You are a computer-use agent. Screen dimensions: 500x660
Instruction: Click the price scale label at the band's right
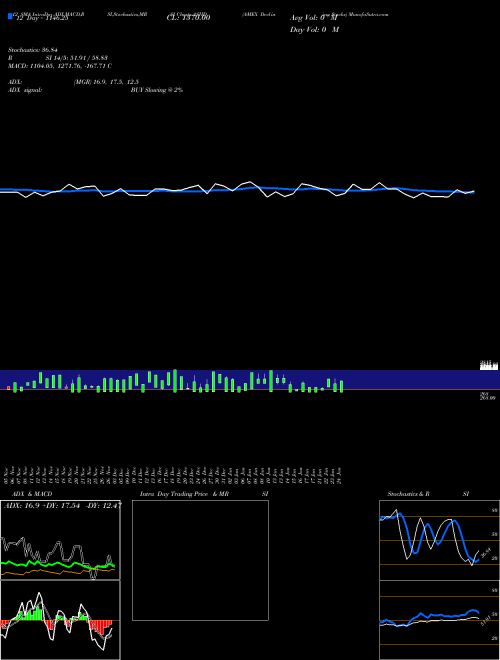pyautogui.click(x=489, y=365)
